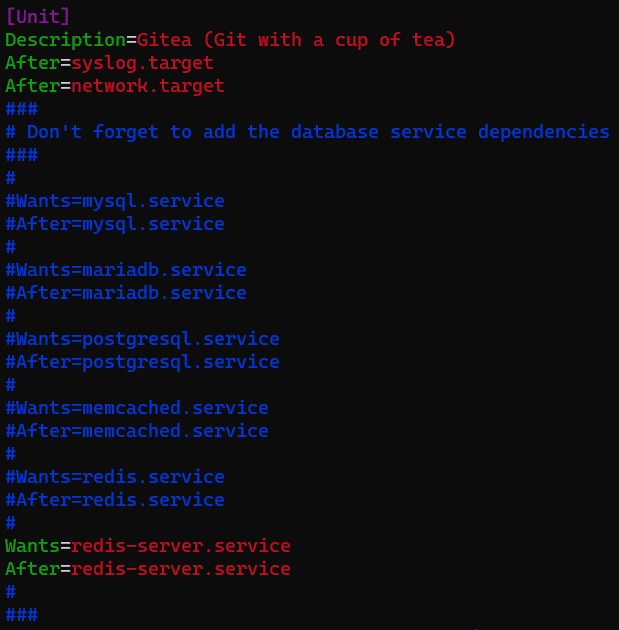
Task: Click the #Wants=mysql.service comment line
Action: [x=115, y=201]
